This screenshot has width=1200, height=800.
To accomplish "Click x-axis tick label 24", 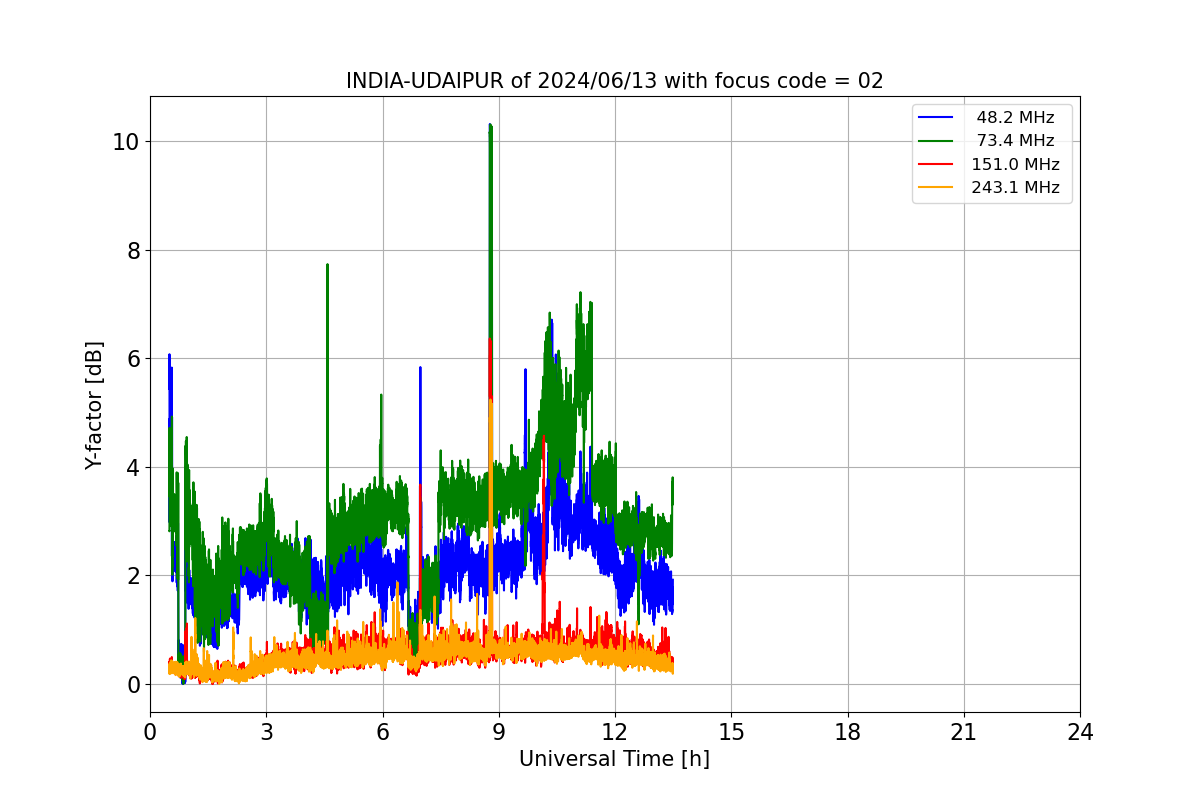I will 1080,732.
